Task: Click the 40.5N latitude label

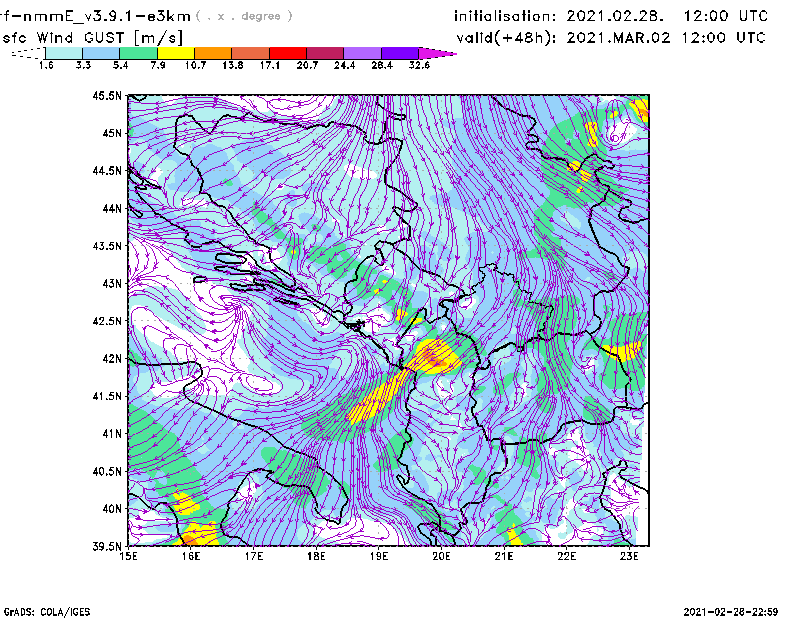Action: coord(107,471)
